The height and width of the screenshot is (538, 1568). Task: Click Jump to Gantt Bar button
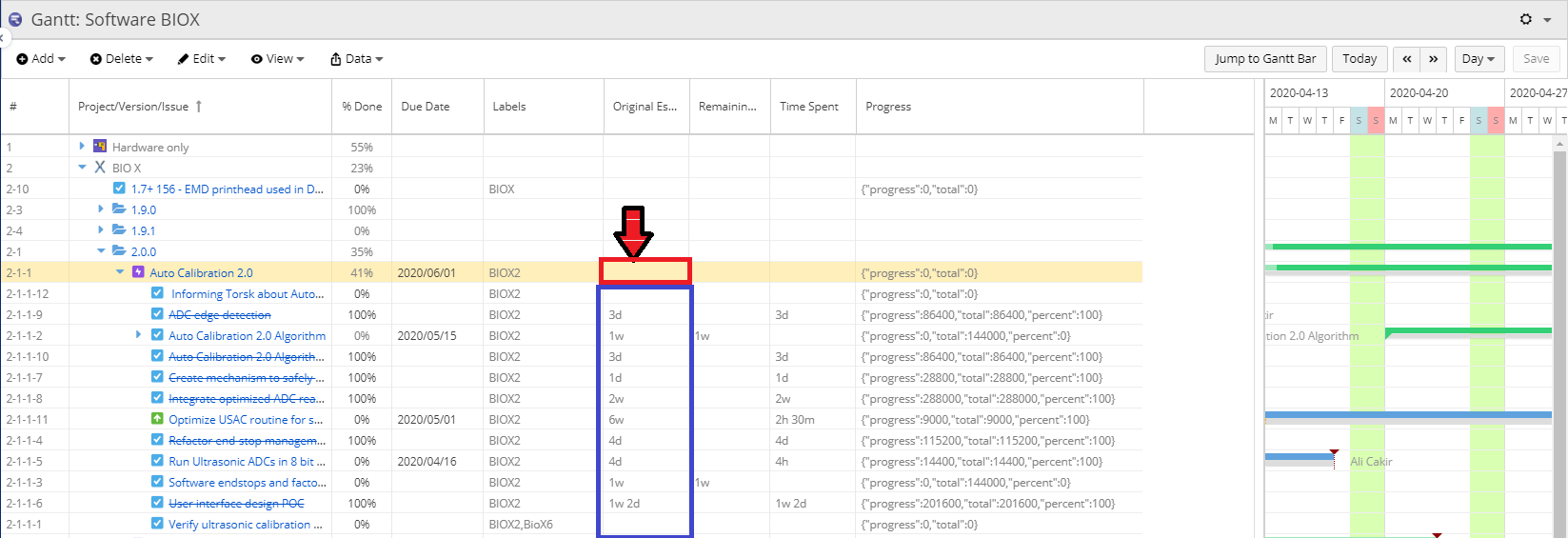point(1265,59)
